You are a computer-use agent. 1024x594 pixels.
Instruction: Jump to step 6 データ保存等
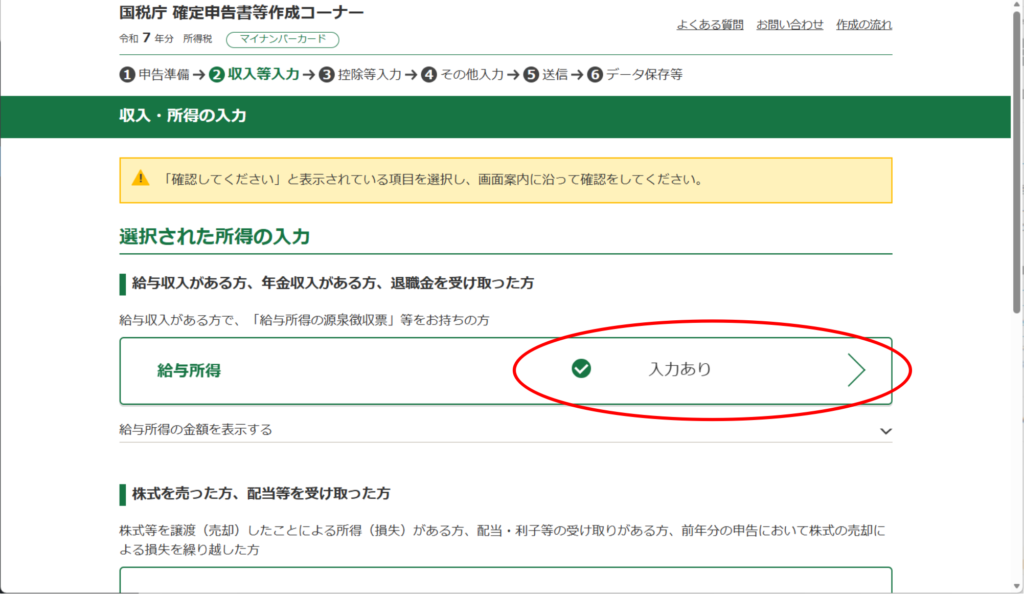[635, 74]
